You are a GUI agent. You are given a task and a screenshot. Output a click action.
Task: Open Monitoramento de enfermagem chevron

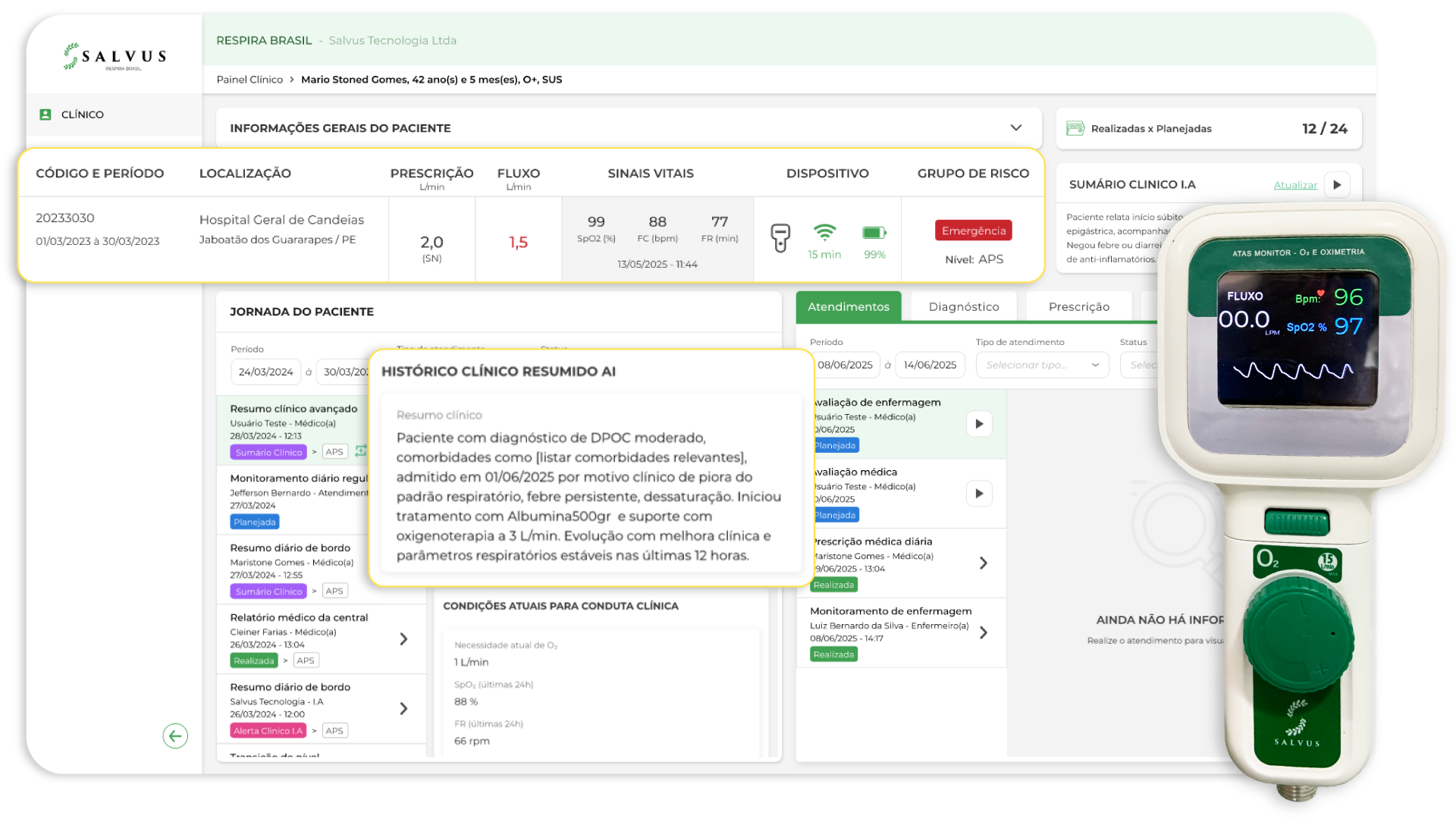pyautogui.click(x=984, y=632)
